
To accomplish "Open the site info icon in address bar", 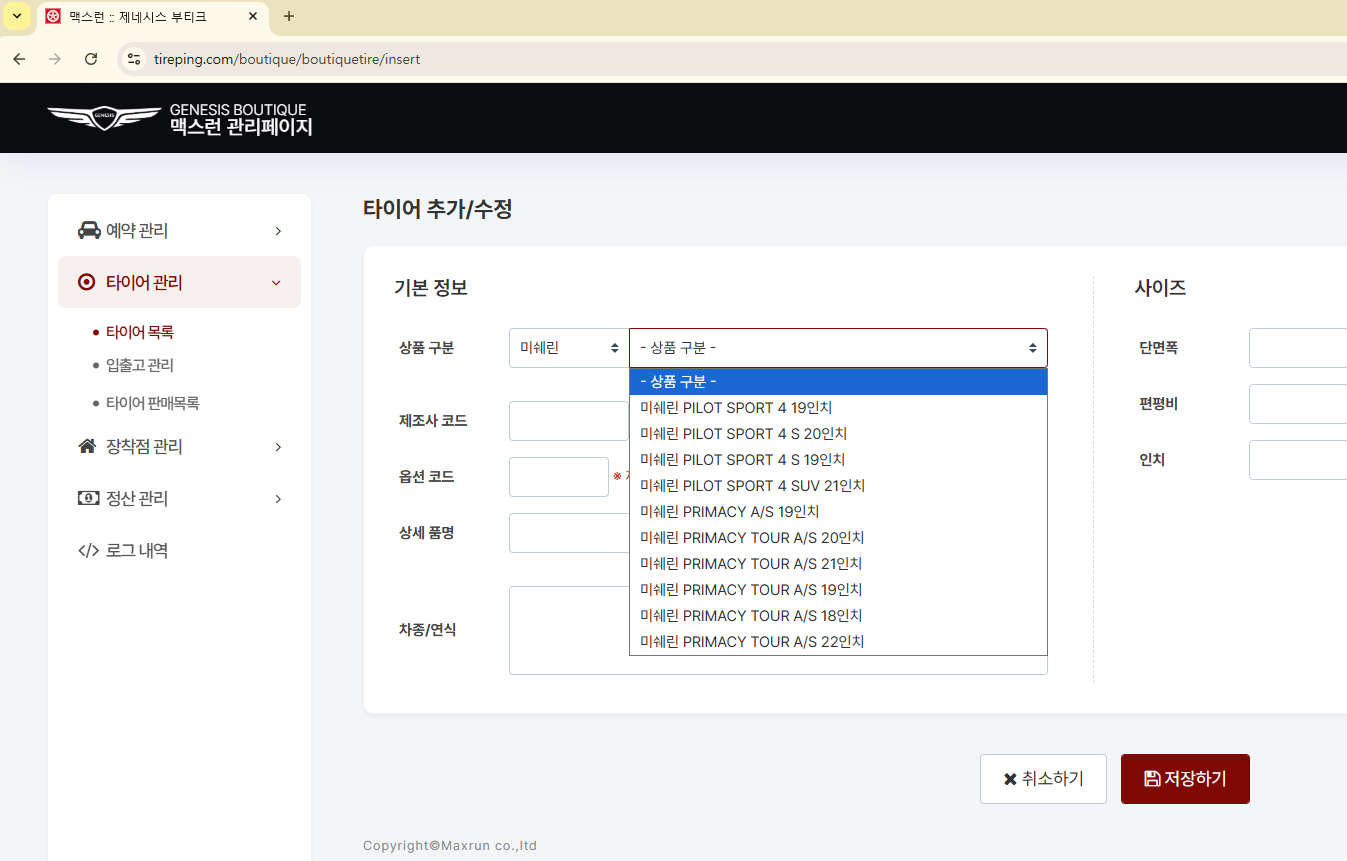I will coord(134,59).
